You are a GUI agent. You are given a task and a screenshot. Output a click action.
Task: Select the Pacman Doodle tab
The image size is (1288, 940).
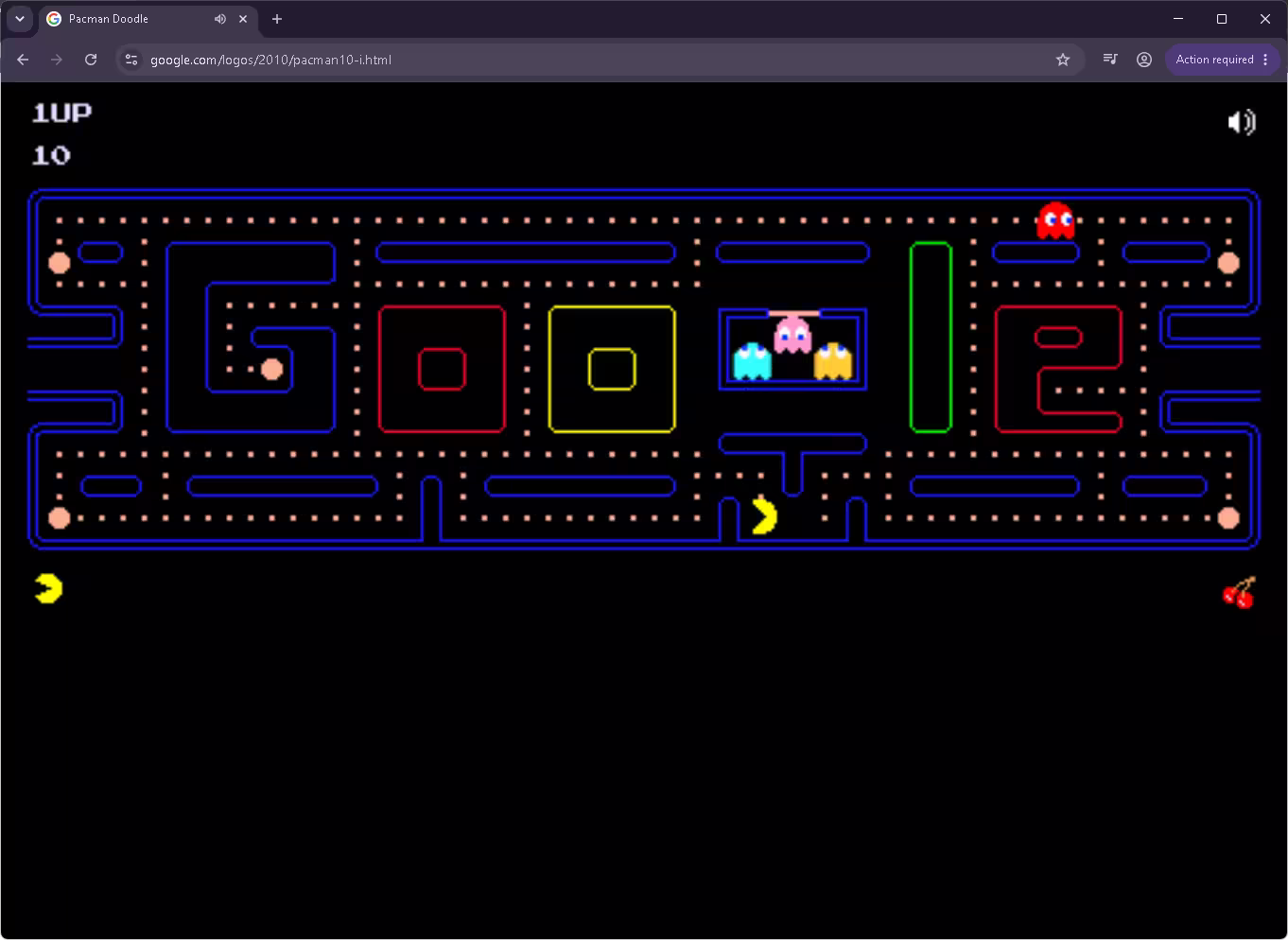(148, 19)
